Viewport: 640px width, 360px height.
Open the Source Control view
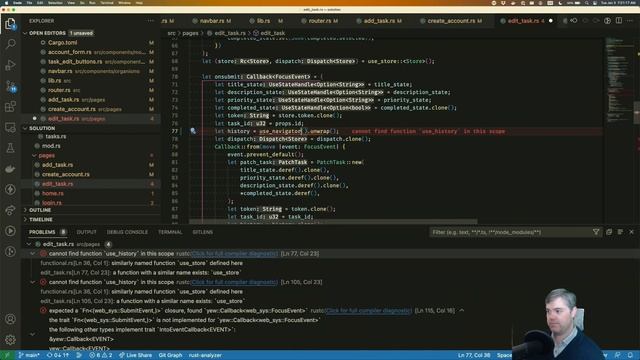tap(10, 86)
